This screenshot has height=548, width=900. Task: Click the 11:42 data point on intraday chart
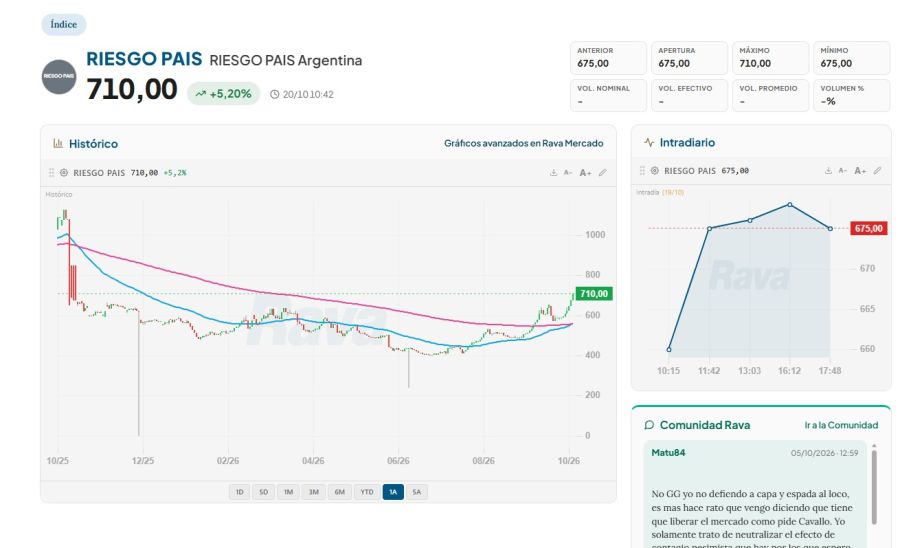(x=709, y=228)
